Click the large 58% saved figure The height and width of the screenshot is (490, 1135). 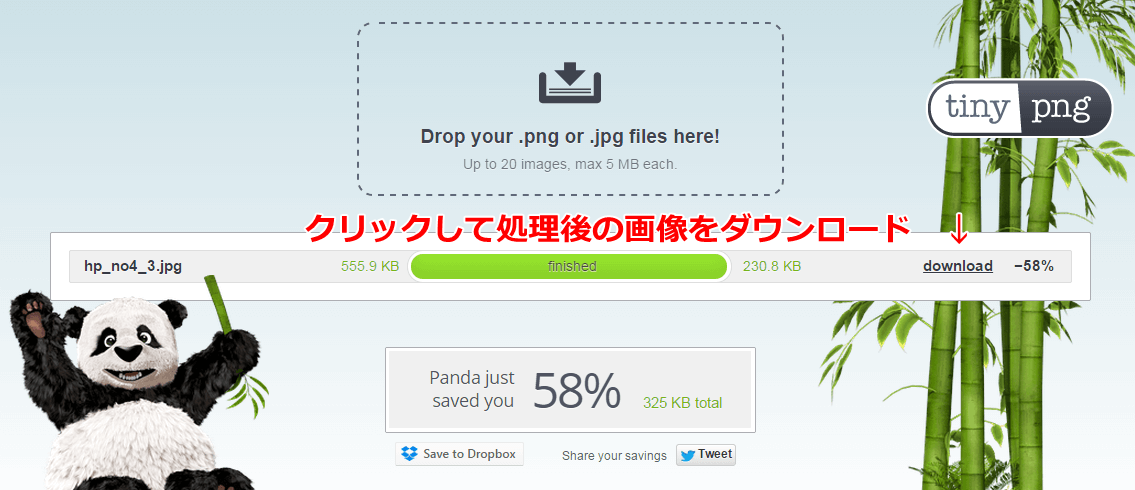[x=577, y=391]
